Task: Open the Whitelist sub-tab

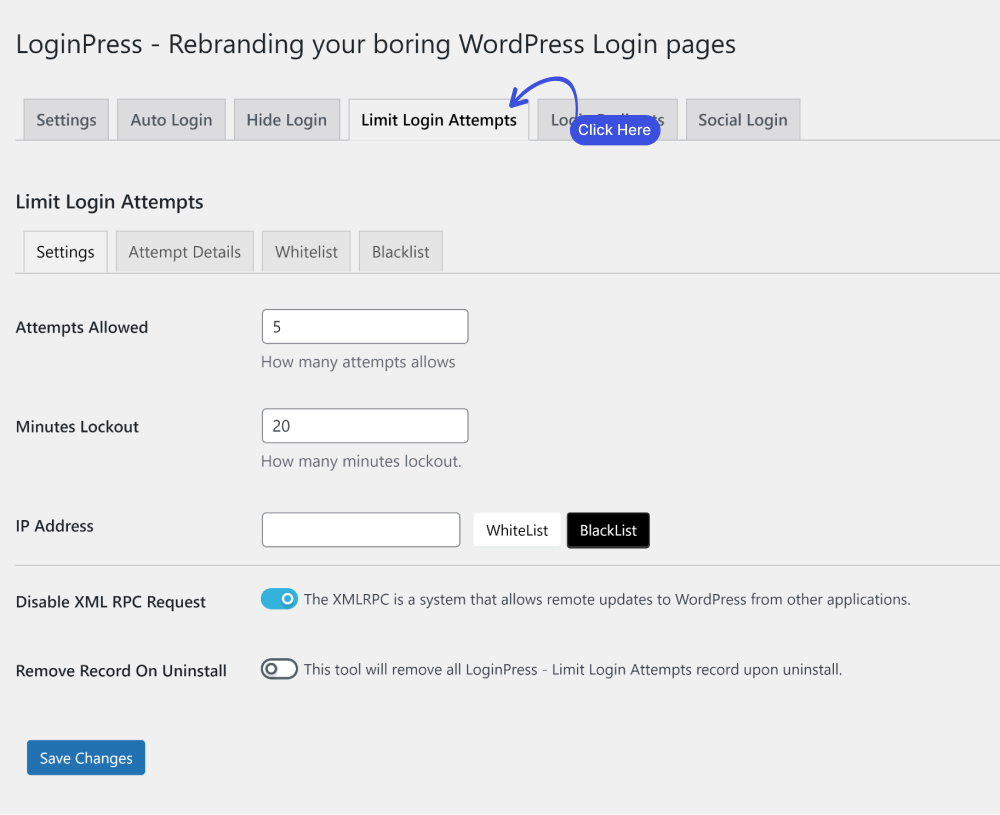Action: click(x=306, y=252)
